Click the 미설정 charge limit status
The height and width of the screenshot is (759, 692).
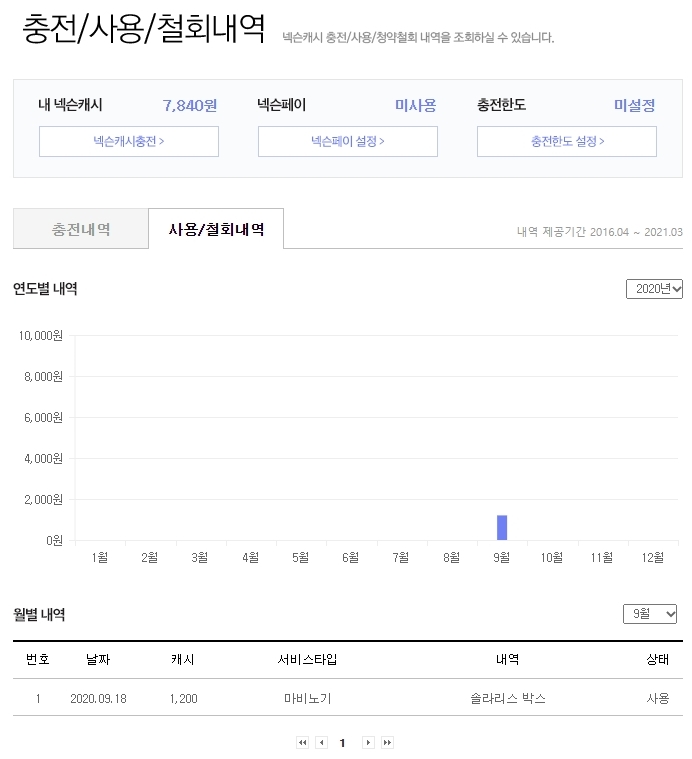[634, 105]
